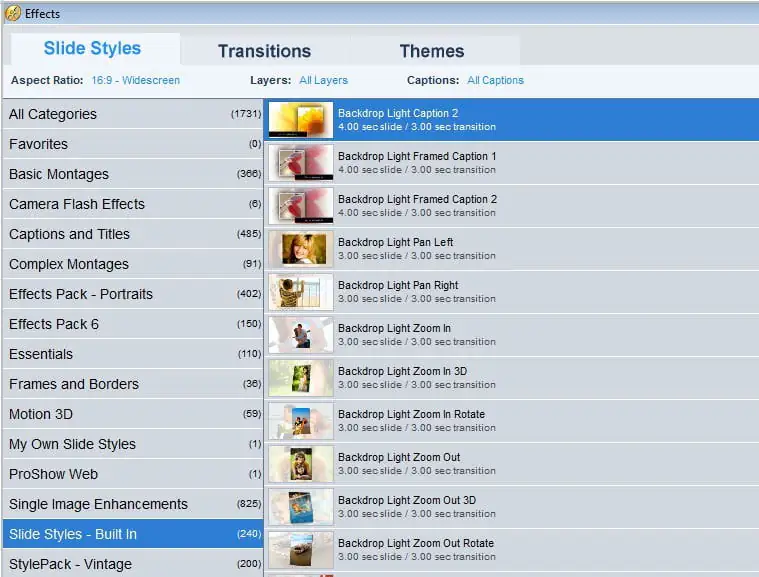The width and height of the screenshot is (759, 577).
Task: Click the Backdrop Light Zoom Out thumbnail
Action: (x=300, y=464)
